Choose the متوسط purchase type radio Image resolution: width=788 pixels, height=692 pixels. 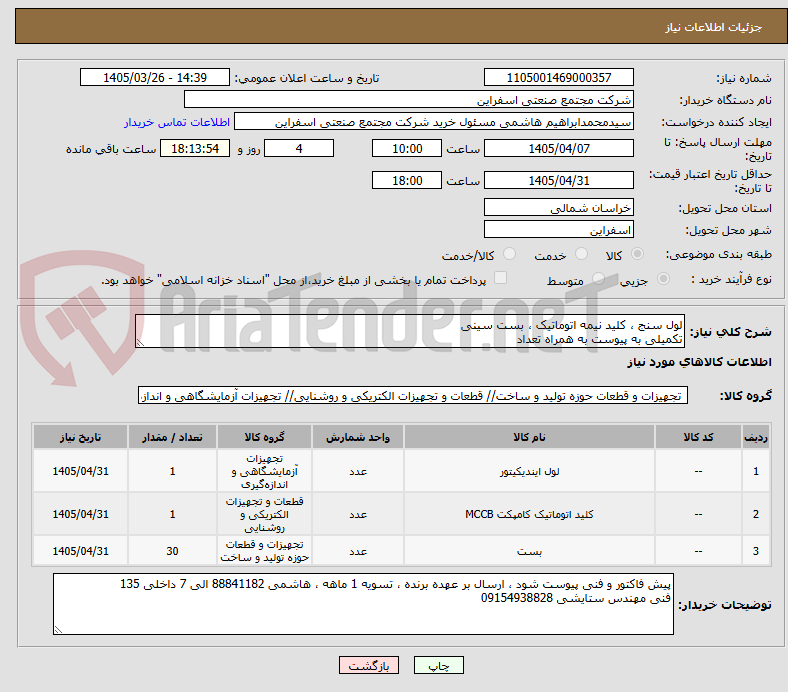(x=598, y=279)
